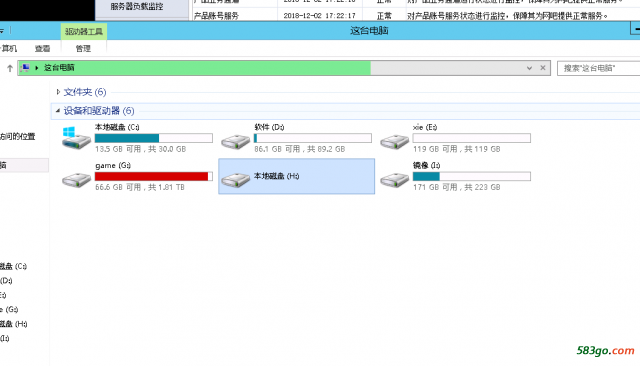The image size is (640, 366).
Task: Collapse the 设备和驱动器 (6) group
Action: coord(58,111)
